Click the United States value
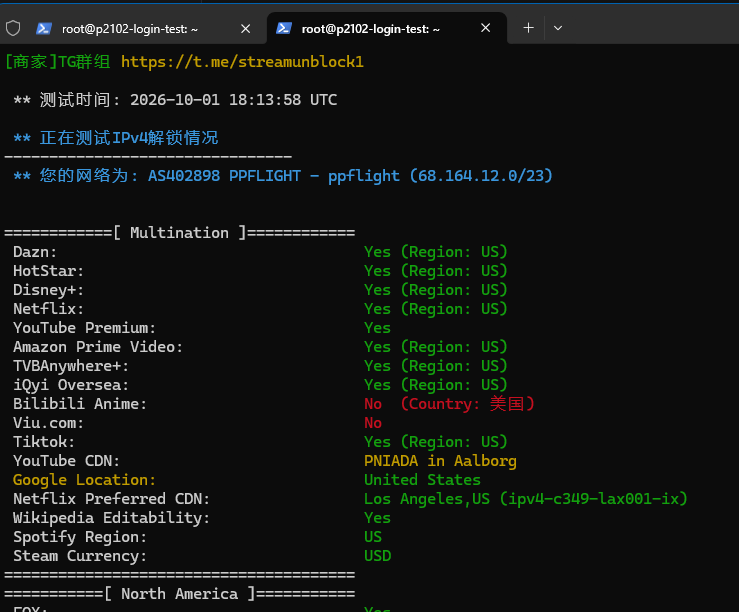The image size is (739, 612). click(422, 480)
